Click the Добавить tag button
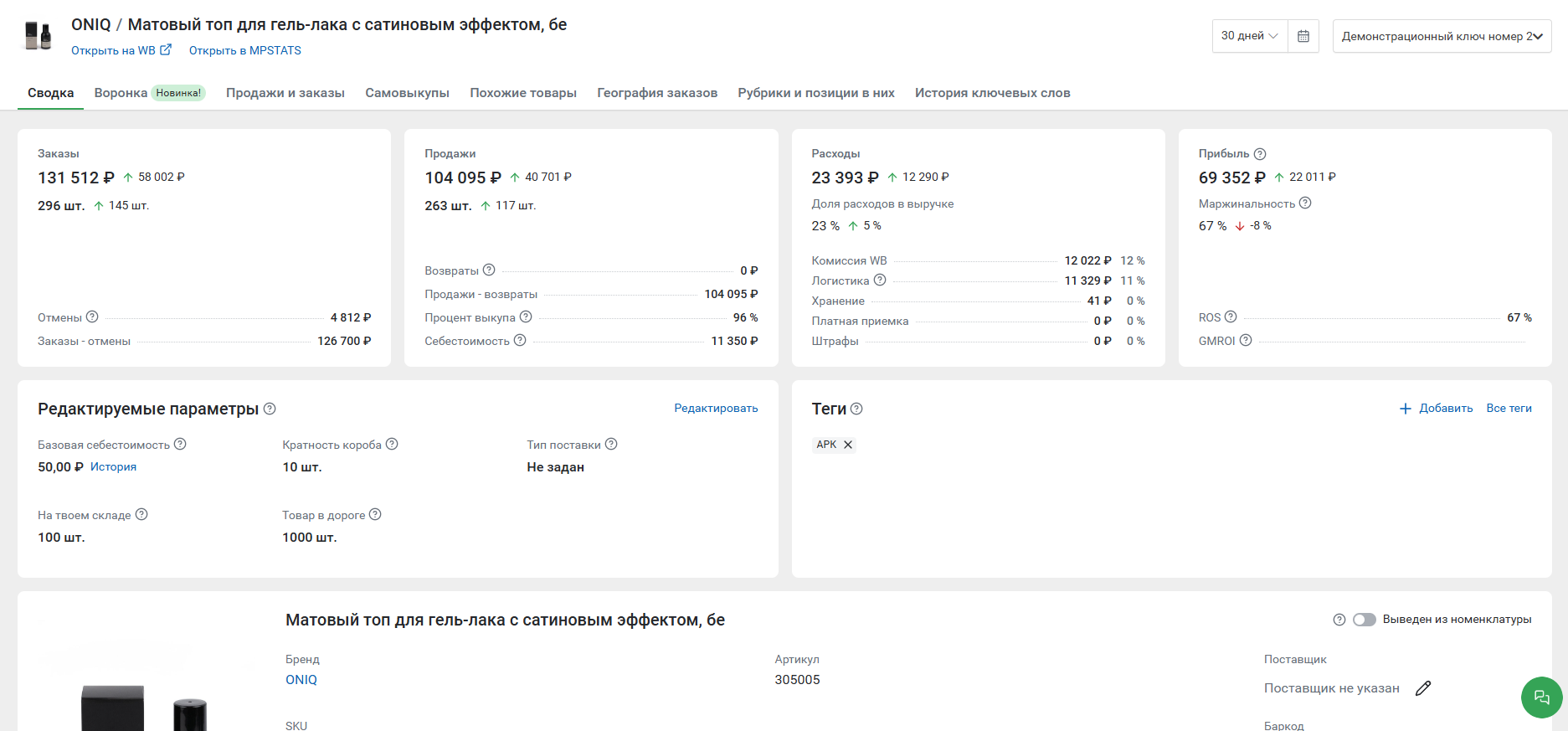Screen dimensions: 1568x731 click(x=1437, y=408)
